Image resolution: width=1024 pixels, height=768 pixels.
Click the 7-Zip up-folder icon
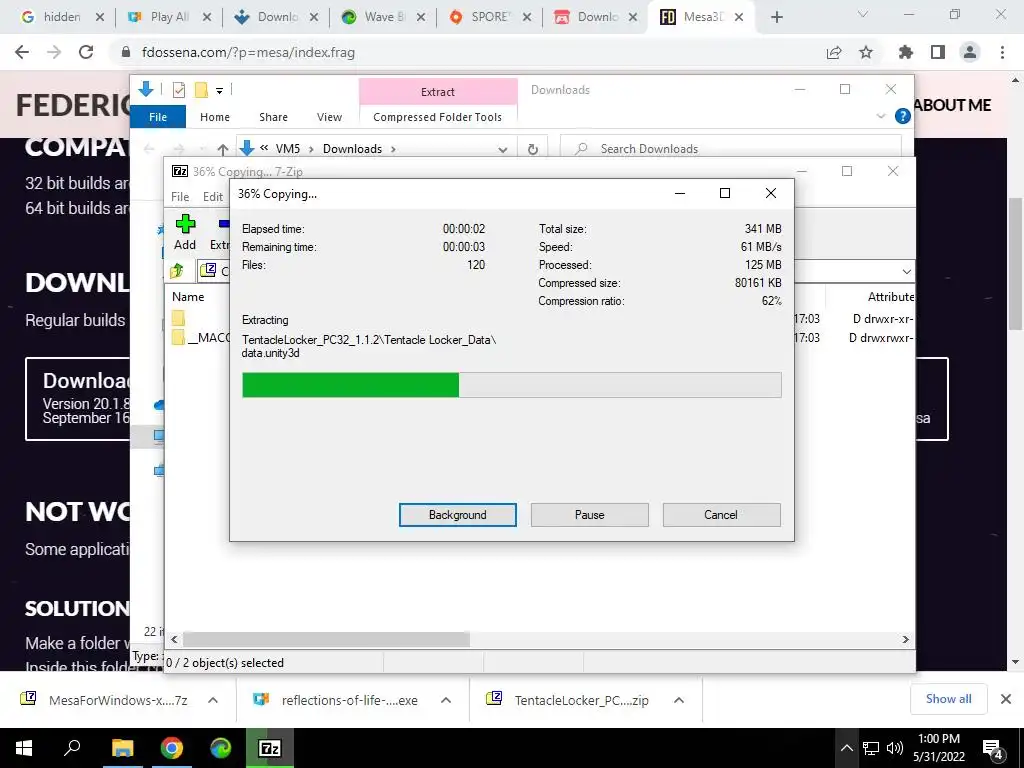point(177,270)
